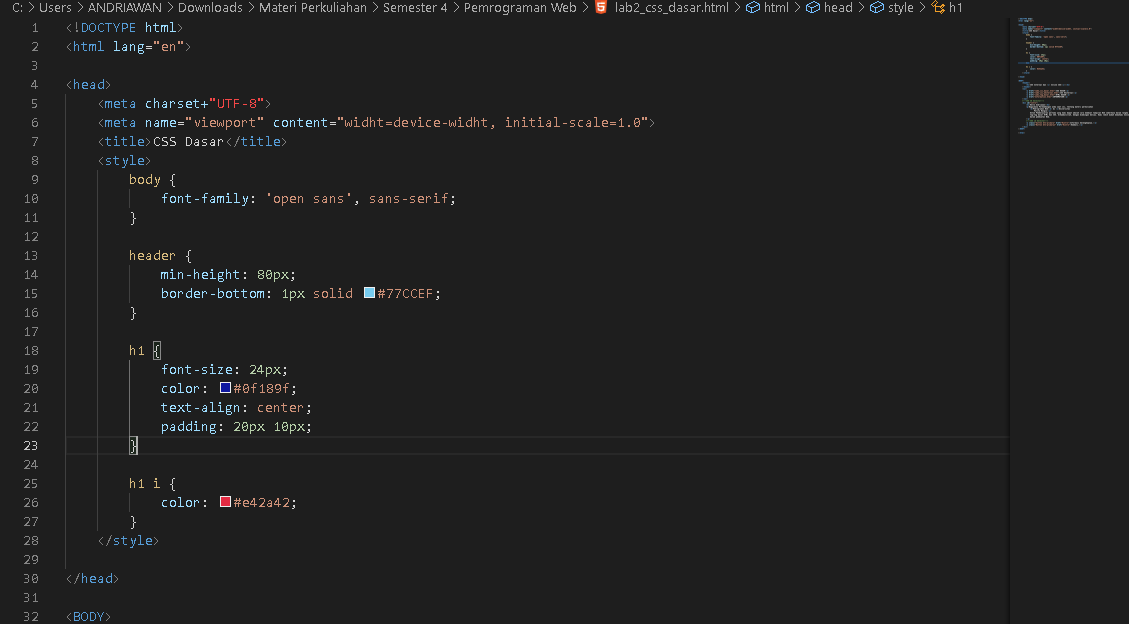Click the red color decorator beside #e42a42

[224, 502]
